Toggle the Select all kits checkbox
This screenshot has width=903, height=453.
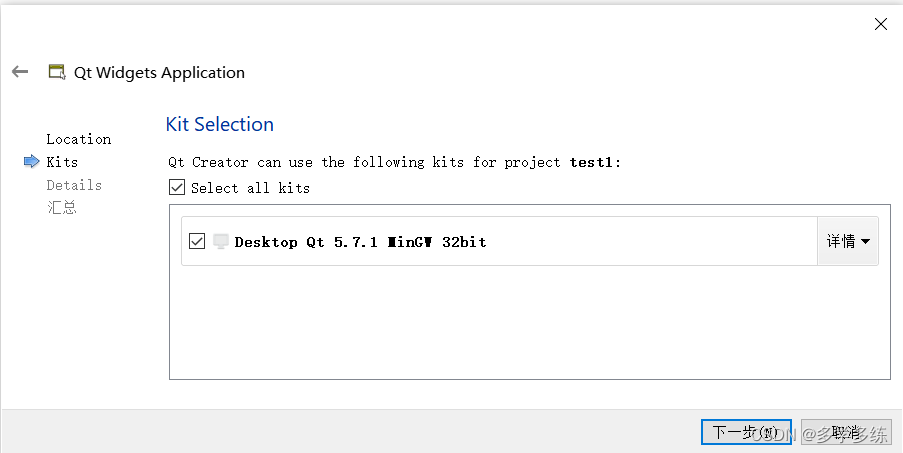point(177,188)
